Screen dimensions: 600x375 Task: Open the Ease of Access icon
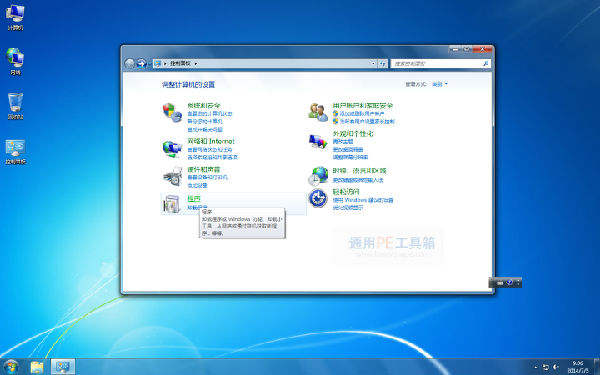(x=318, y=198)
